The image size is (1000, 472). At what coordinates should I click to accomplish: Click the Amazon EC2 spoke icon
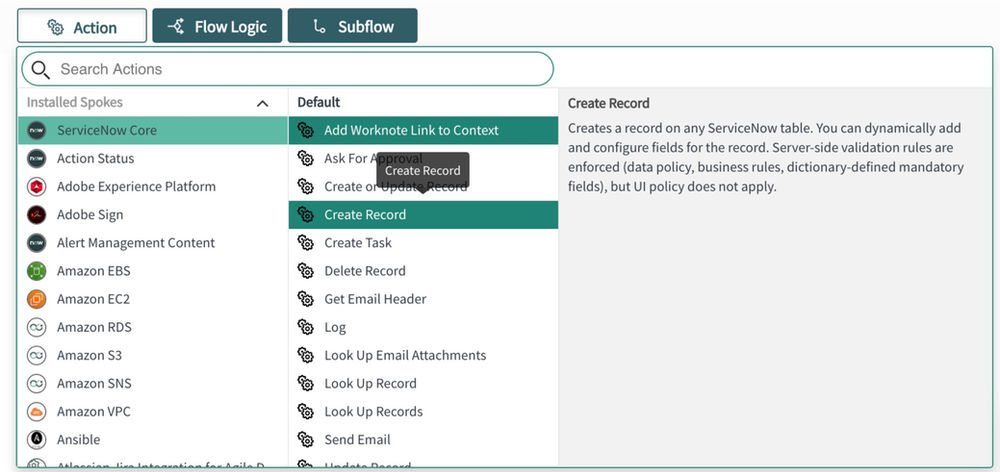36,299
